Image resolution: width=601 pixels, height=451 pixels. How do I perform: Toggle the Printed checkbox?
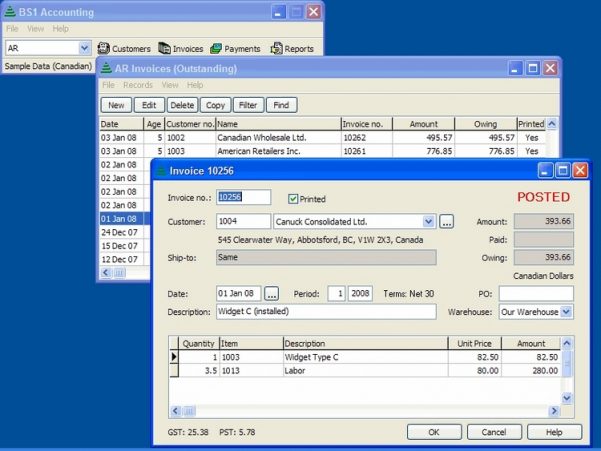pyautogui.click(x=294, y=198)
